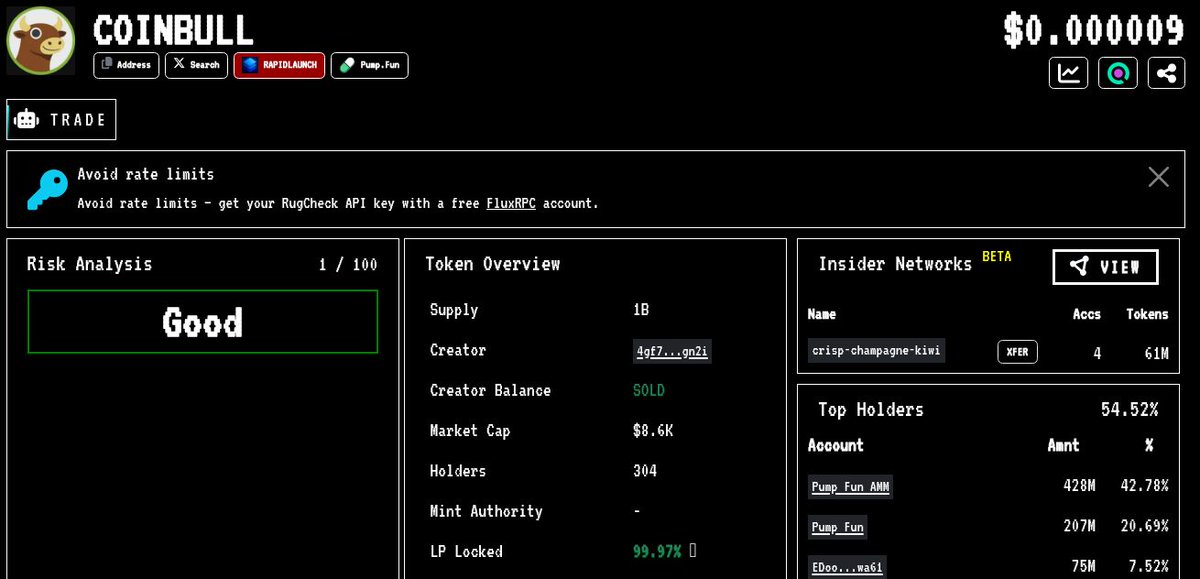The width and height of the screenshot is (1200, 579).
Task: Copy token address with Address button
Action: [x=126, y=65]
